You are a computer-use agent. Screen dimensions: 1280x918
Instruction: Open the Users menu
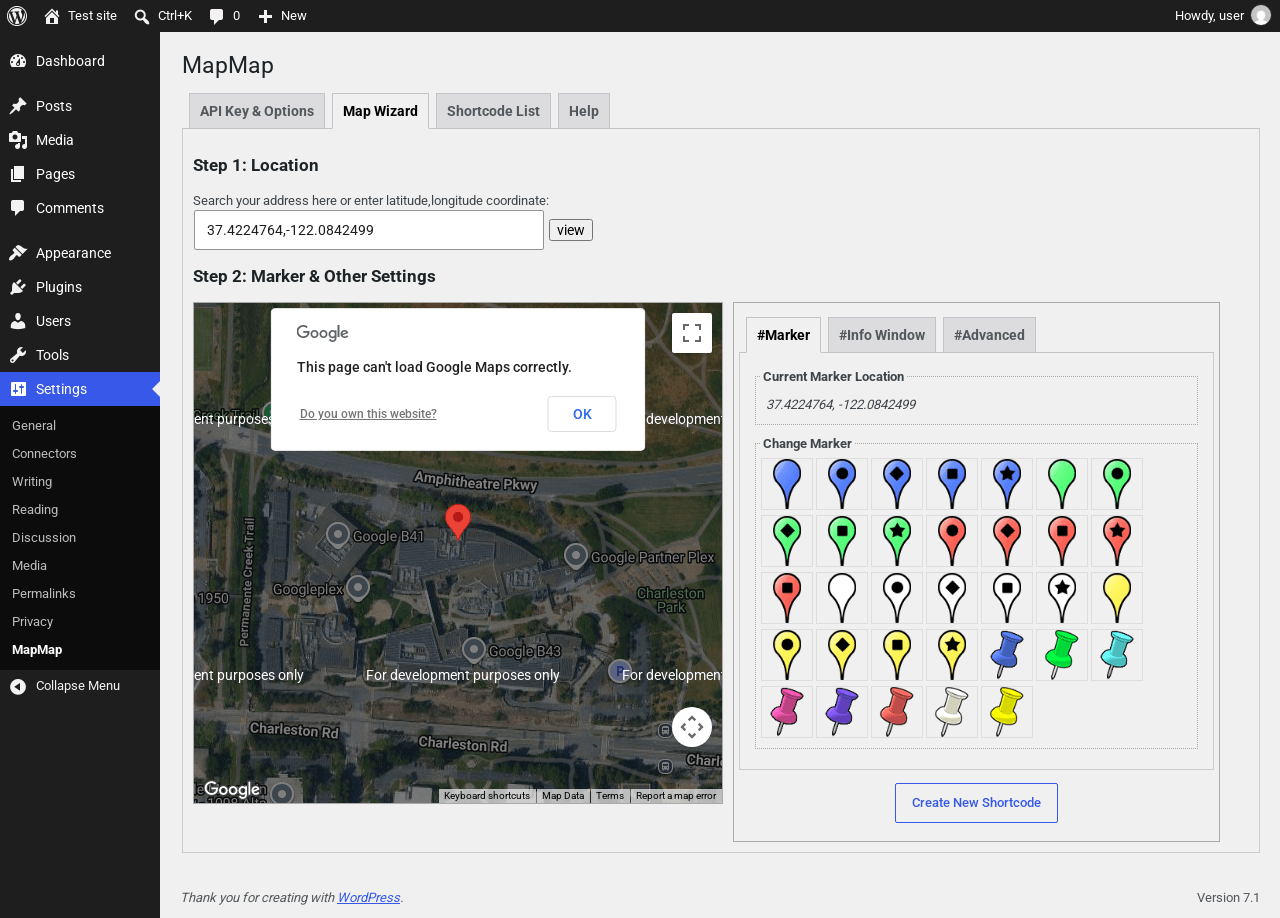pyautogui.click(x=80, y=321)
